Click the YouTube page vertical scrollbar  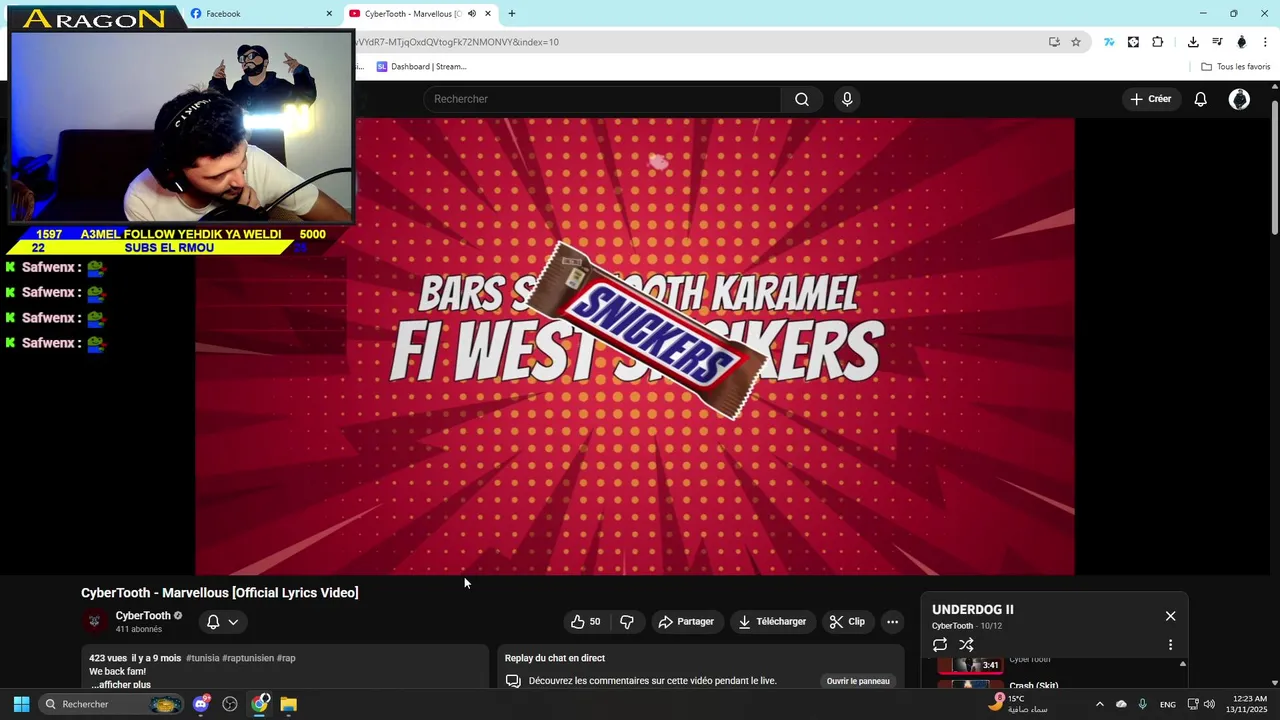click(1275, 170)
